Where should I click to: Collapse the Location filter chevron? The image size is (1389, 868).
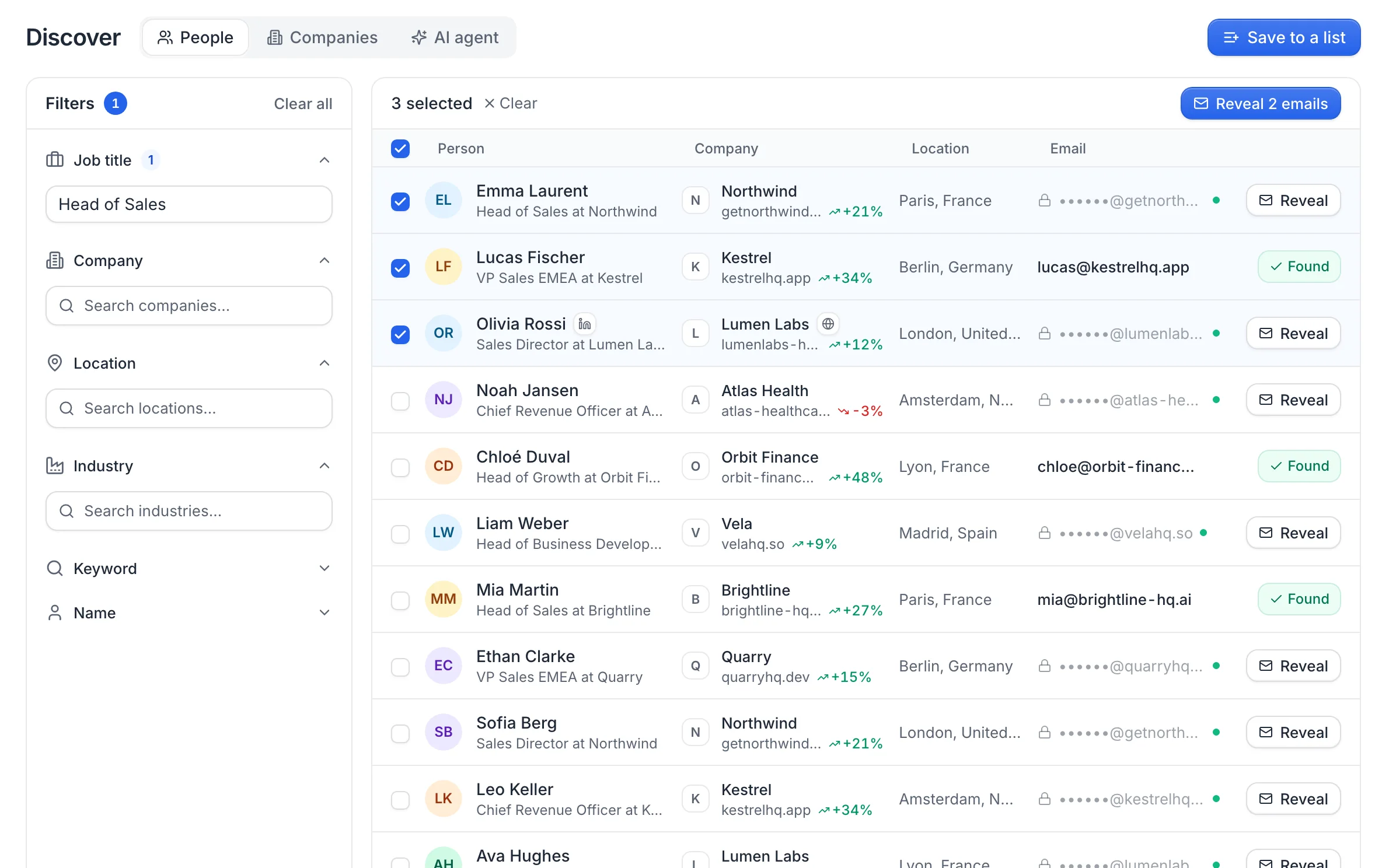click(x=324, y=363)
